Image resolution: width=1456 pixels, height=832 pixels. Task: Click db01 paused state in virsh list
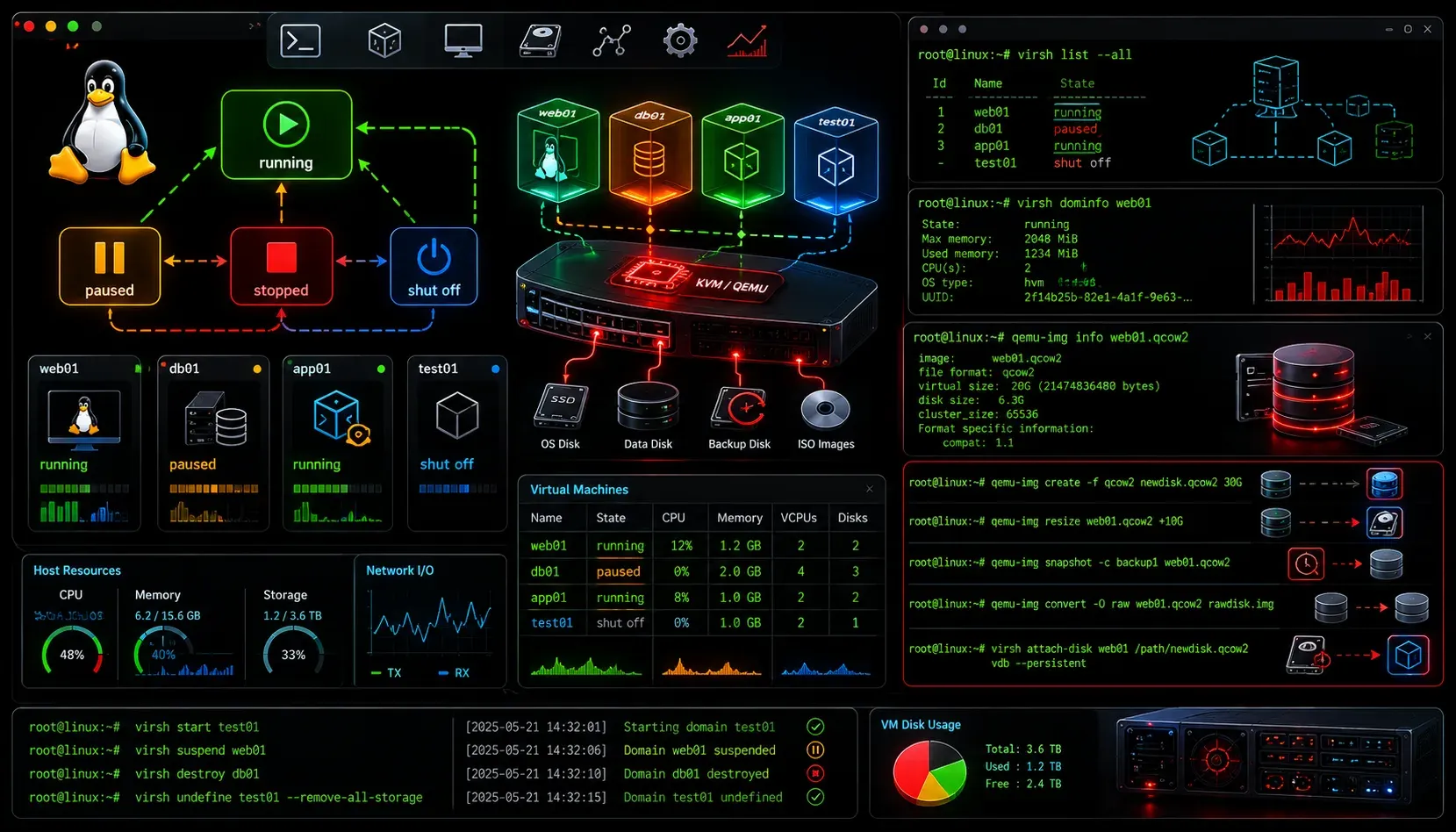pos(1075,129)
